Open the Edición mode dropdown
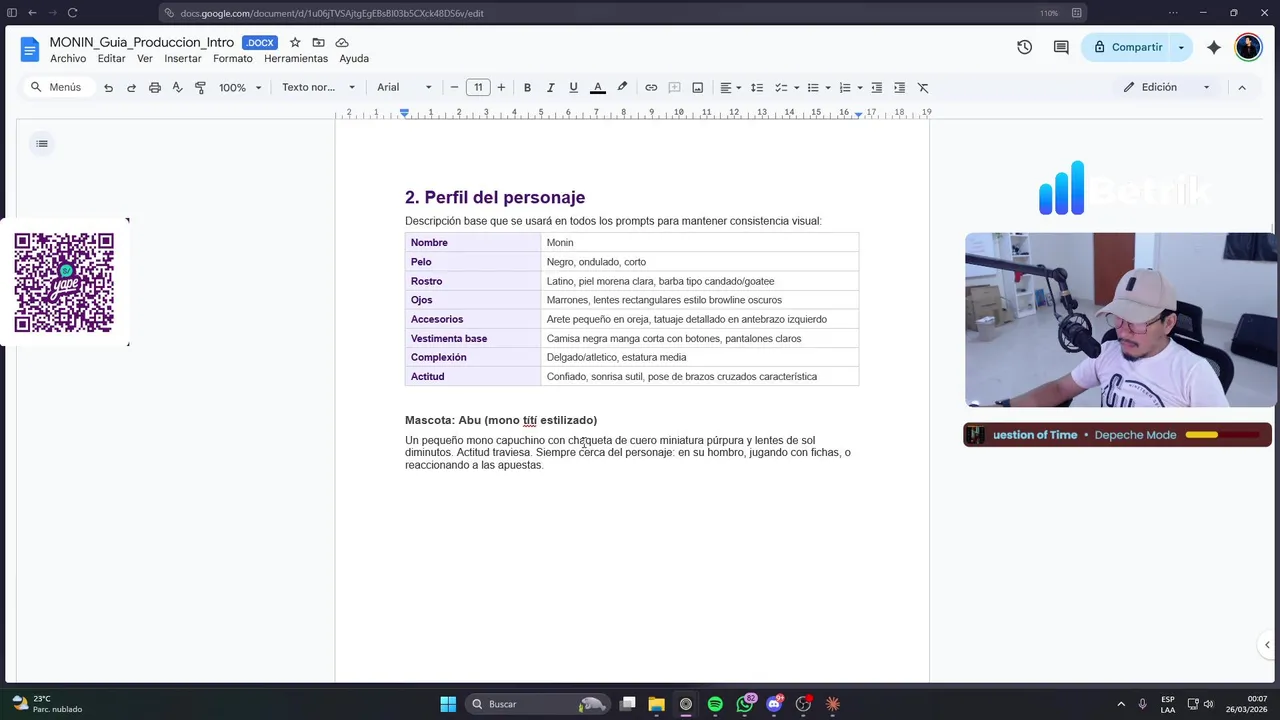1280x720 pixels. tap(1166, 88)
